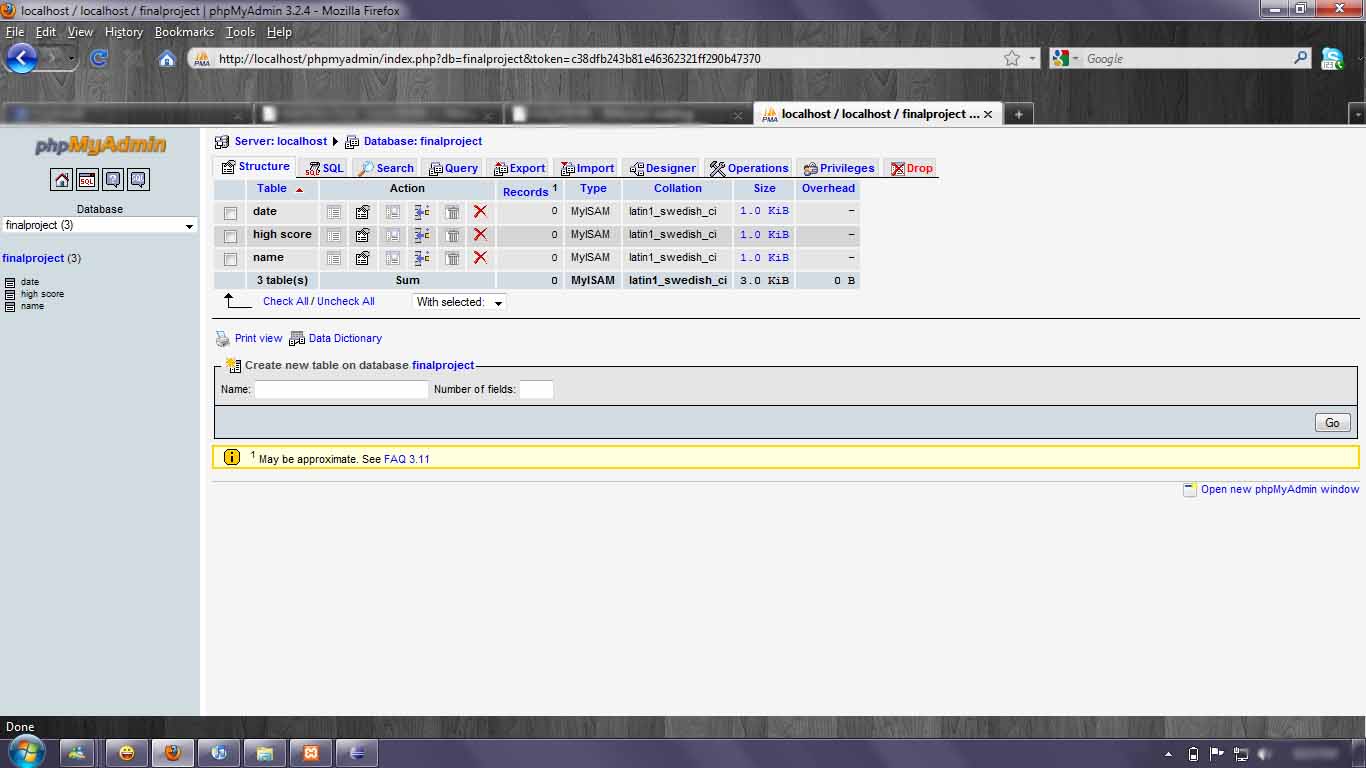The image size is (1366, 768).
Task: Search icon for the date table
Action: point(393,212)
